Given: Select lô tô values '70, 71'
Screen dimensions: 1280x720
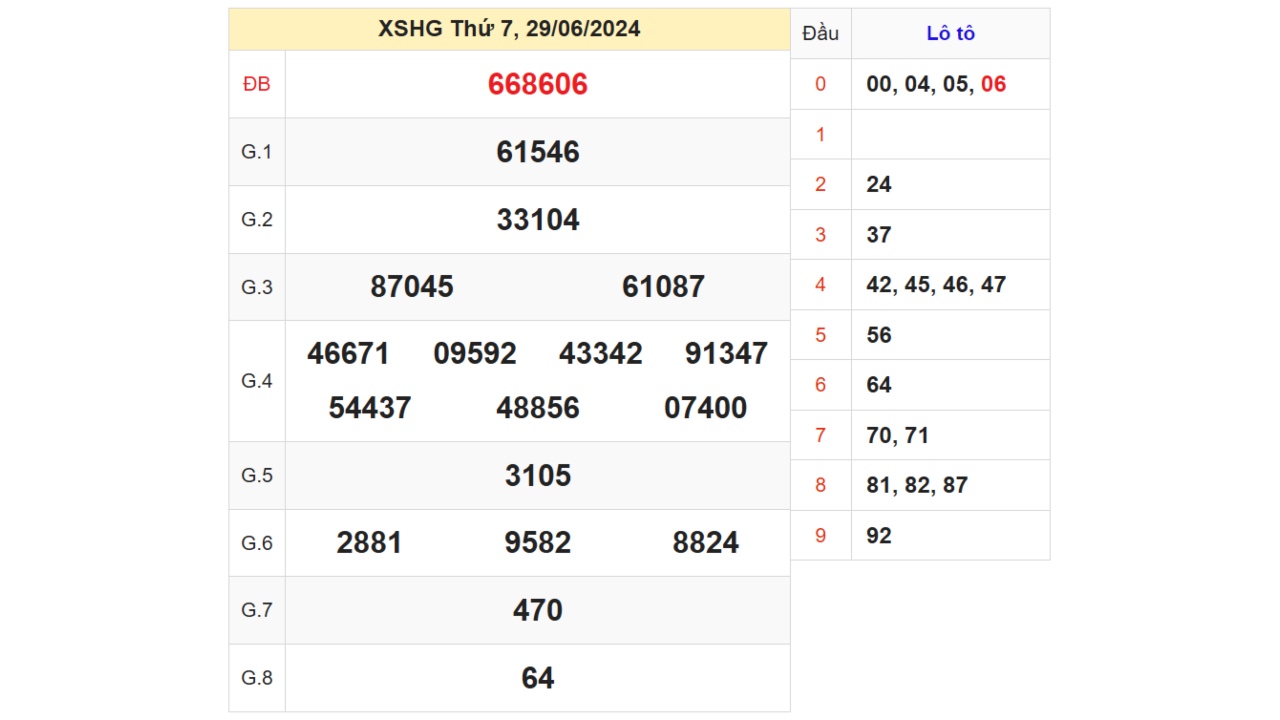Looking at the screenshot, I should (x=898, y=435).
